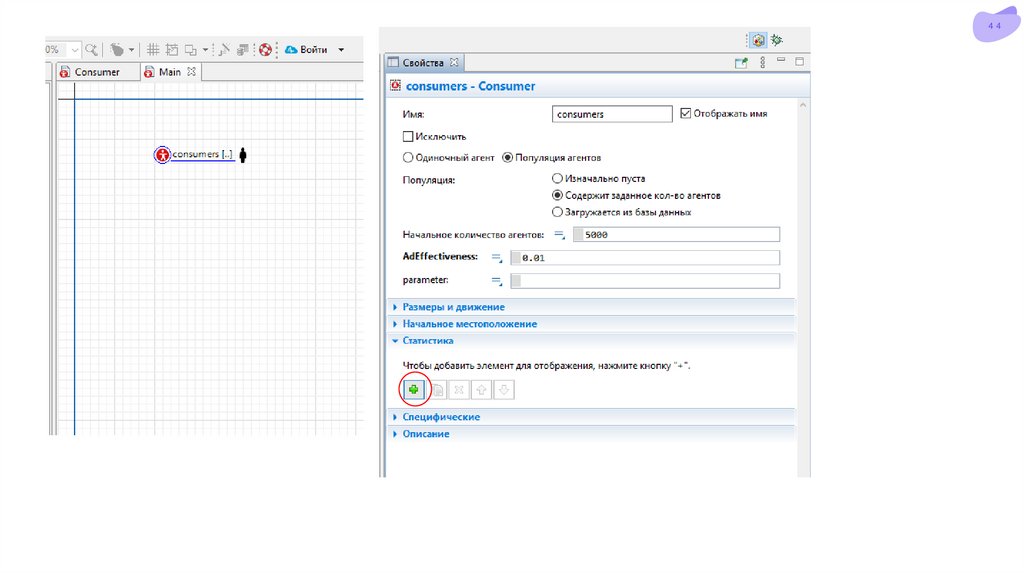Select the Свойства panel tab
The width and height of the screenshot is (1024, 574).
coord(423,63)
